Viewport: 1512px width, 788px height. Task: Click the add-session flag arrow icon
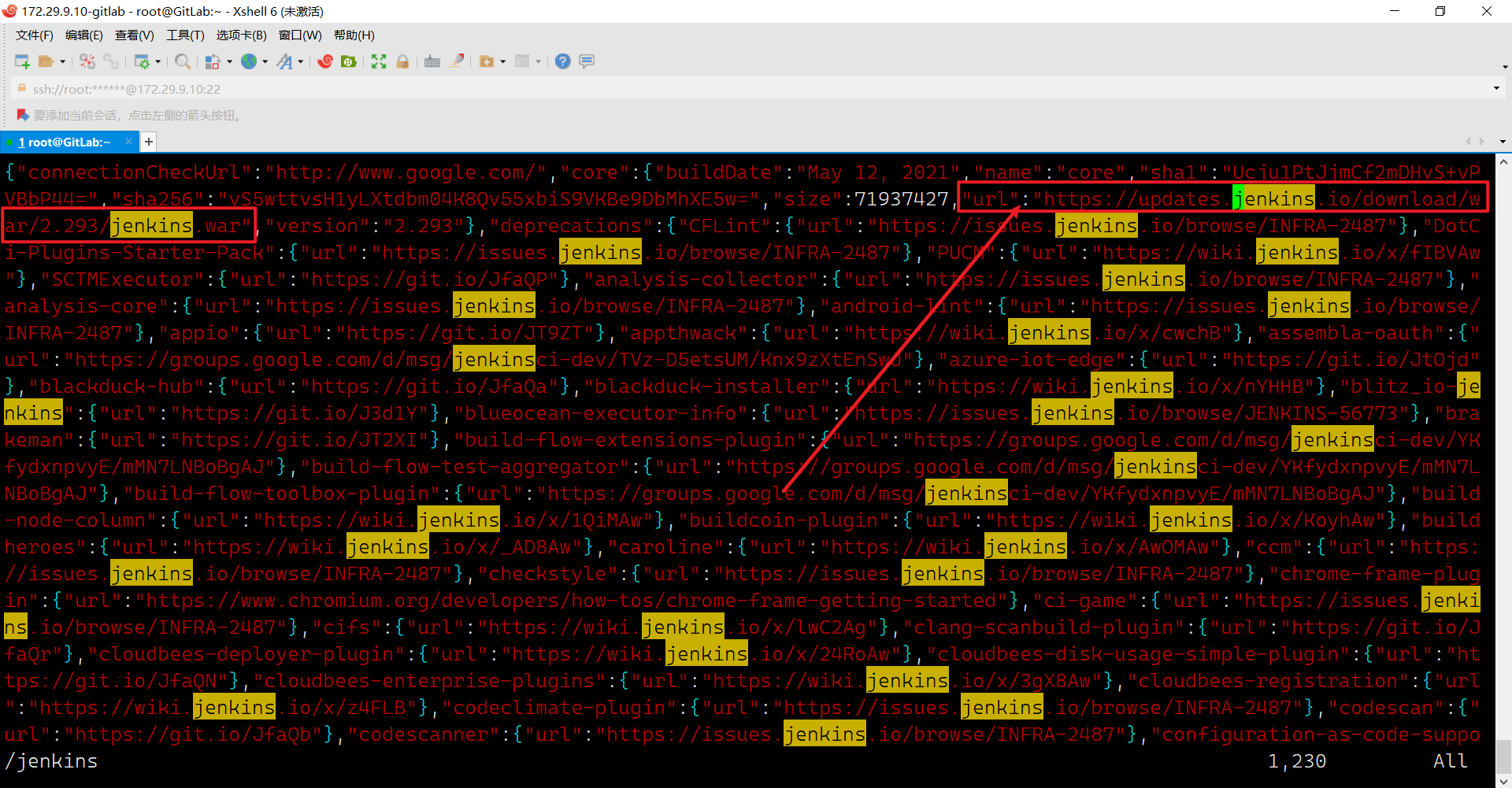click(x=23, y=116)
